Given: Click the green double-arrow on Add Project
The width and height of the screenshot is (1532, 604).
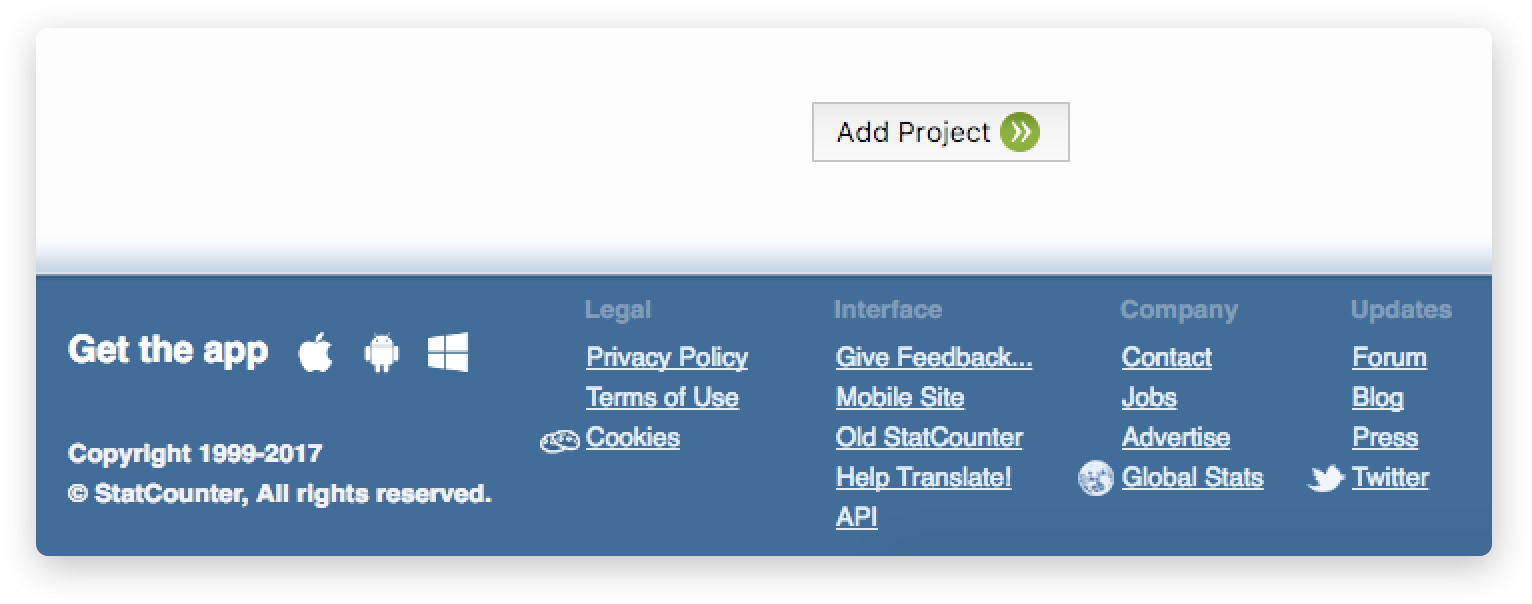Looking at the screenshot, I should (x=1020, y=131).
